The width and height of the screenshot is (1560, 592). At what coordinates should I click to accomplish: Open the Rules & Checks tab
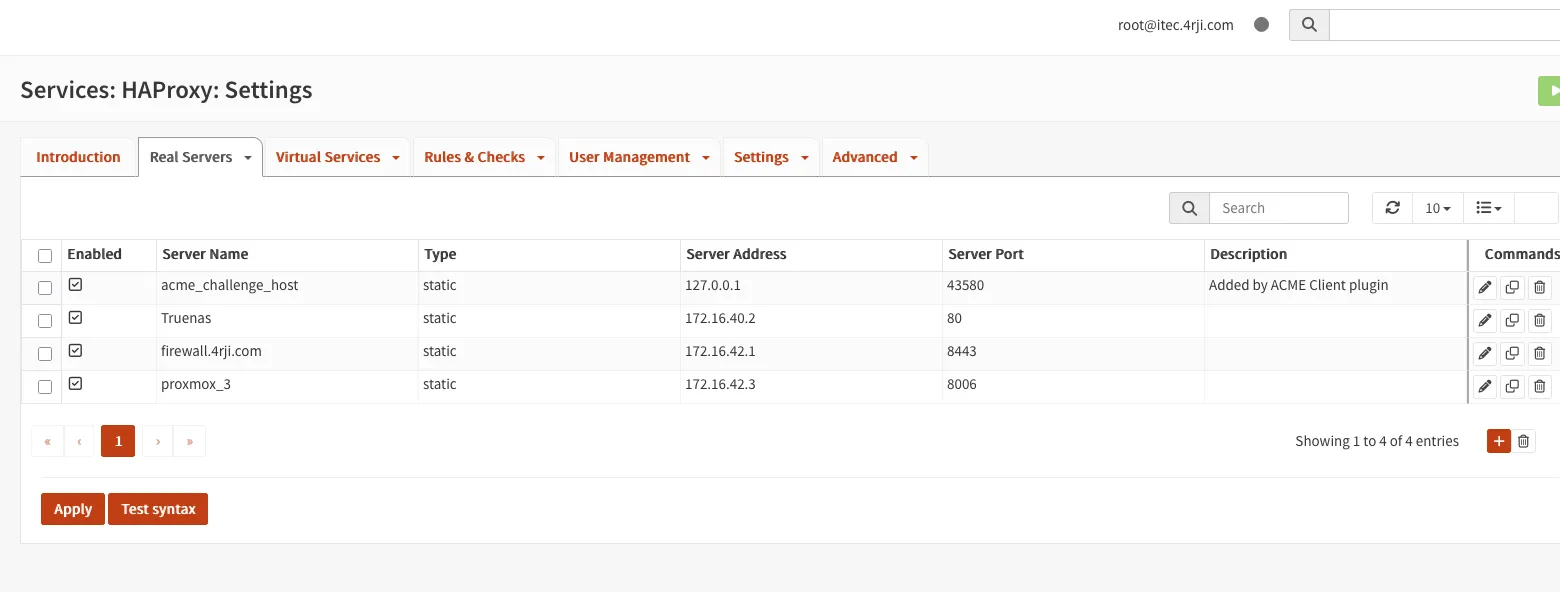[474, 157]
